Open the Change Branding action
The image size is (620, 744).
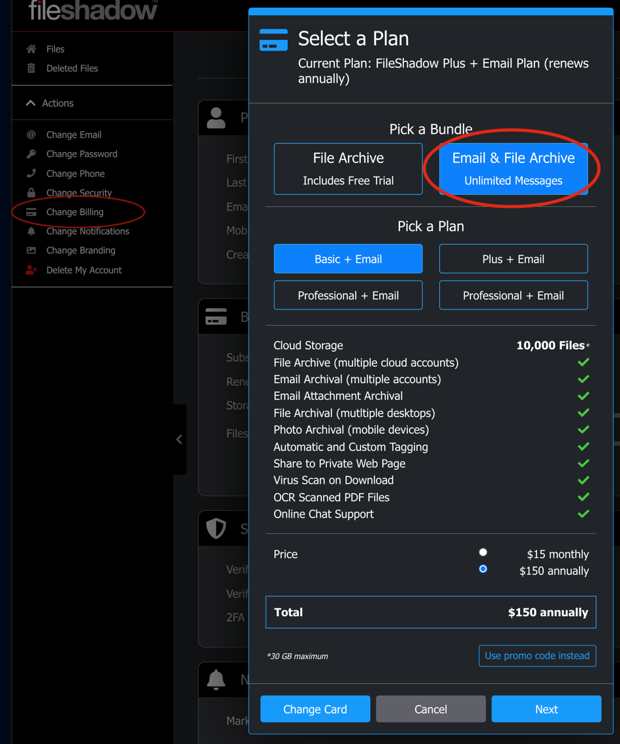click(x=81, y=250)
